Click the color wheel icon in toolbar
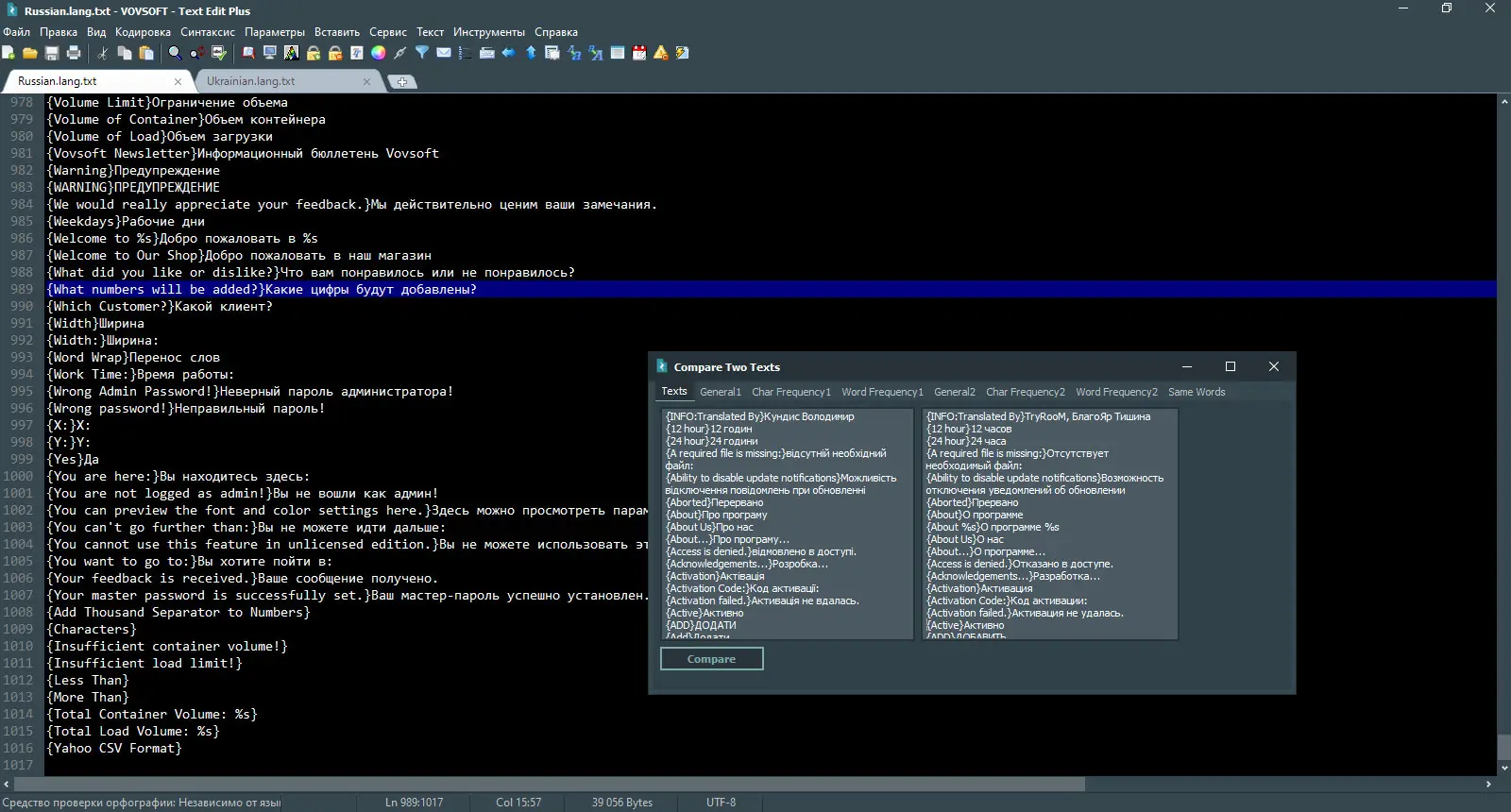This screenshot has width=1511, height=812. coord(378,53)
